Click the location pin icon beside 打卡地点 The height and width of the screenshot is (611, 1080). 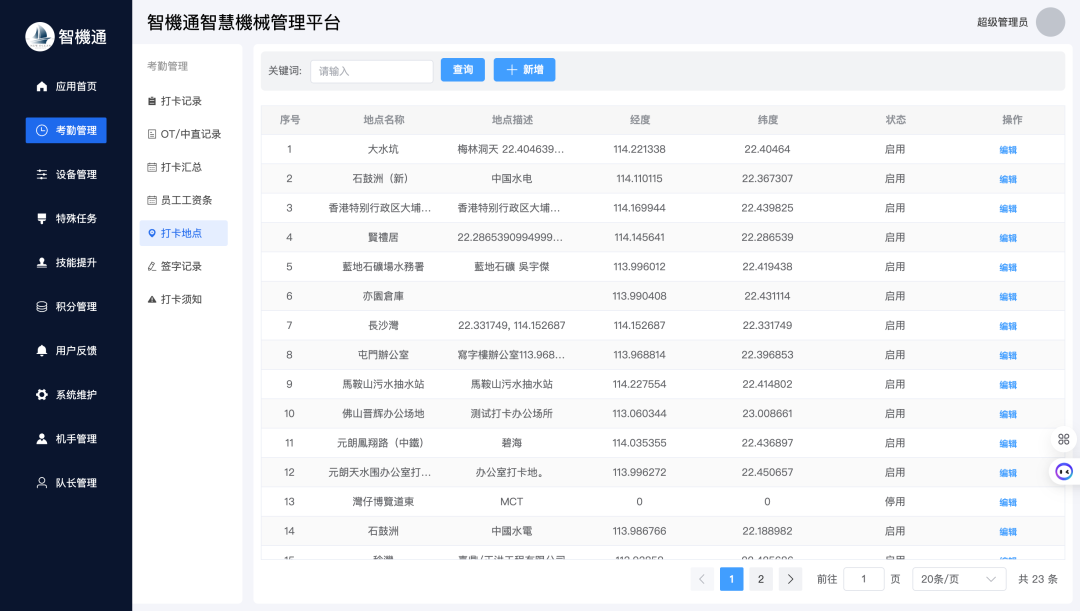coord(152,234)
